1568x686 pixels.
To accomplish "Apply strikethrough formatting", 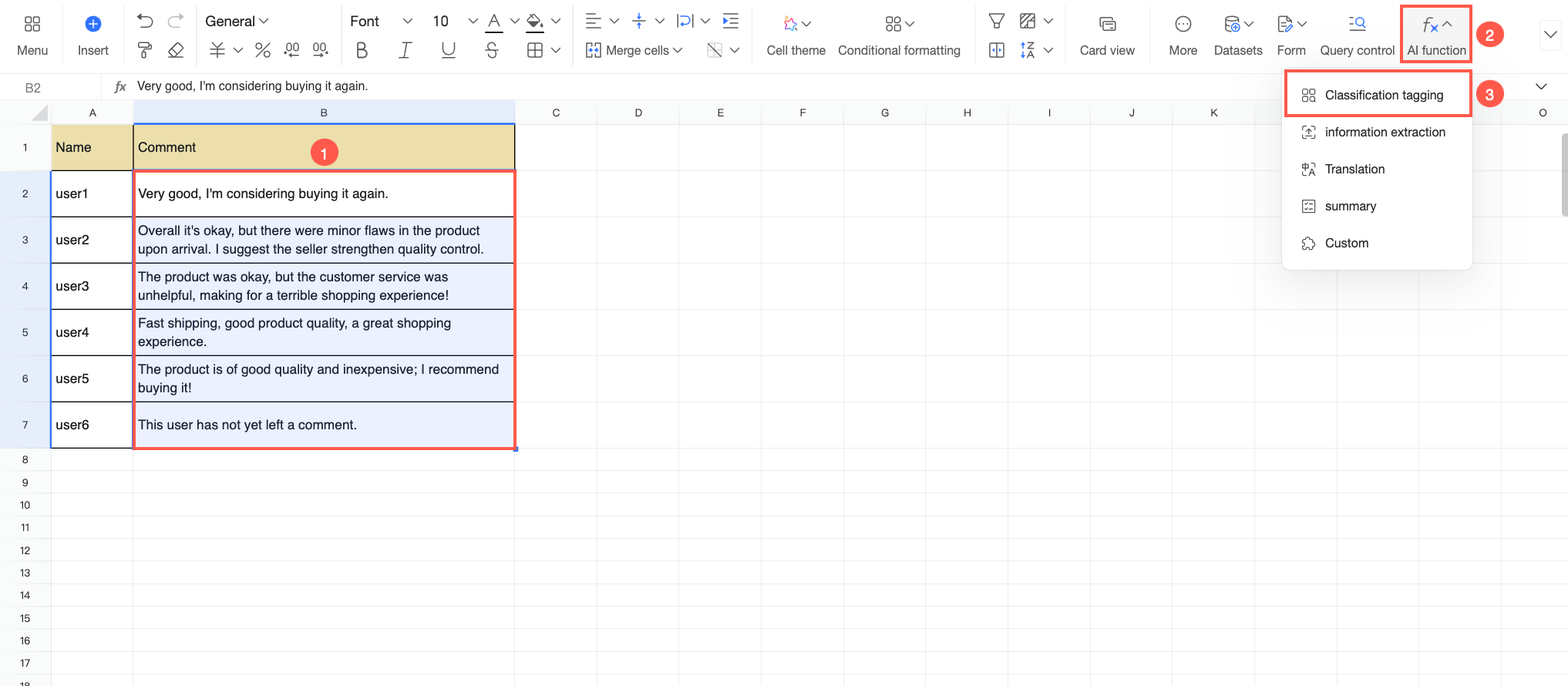I will pos(492,50).
